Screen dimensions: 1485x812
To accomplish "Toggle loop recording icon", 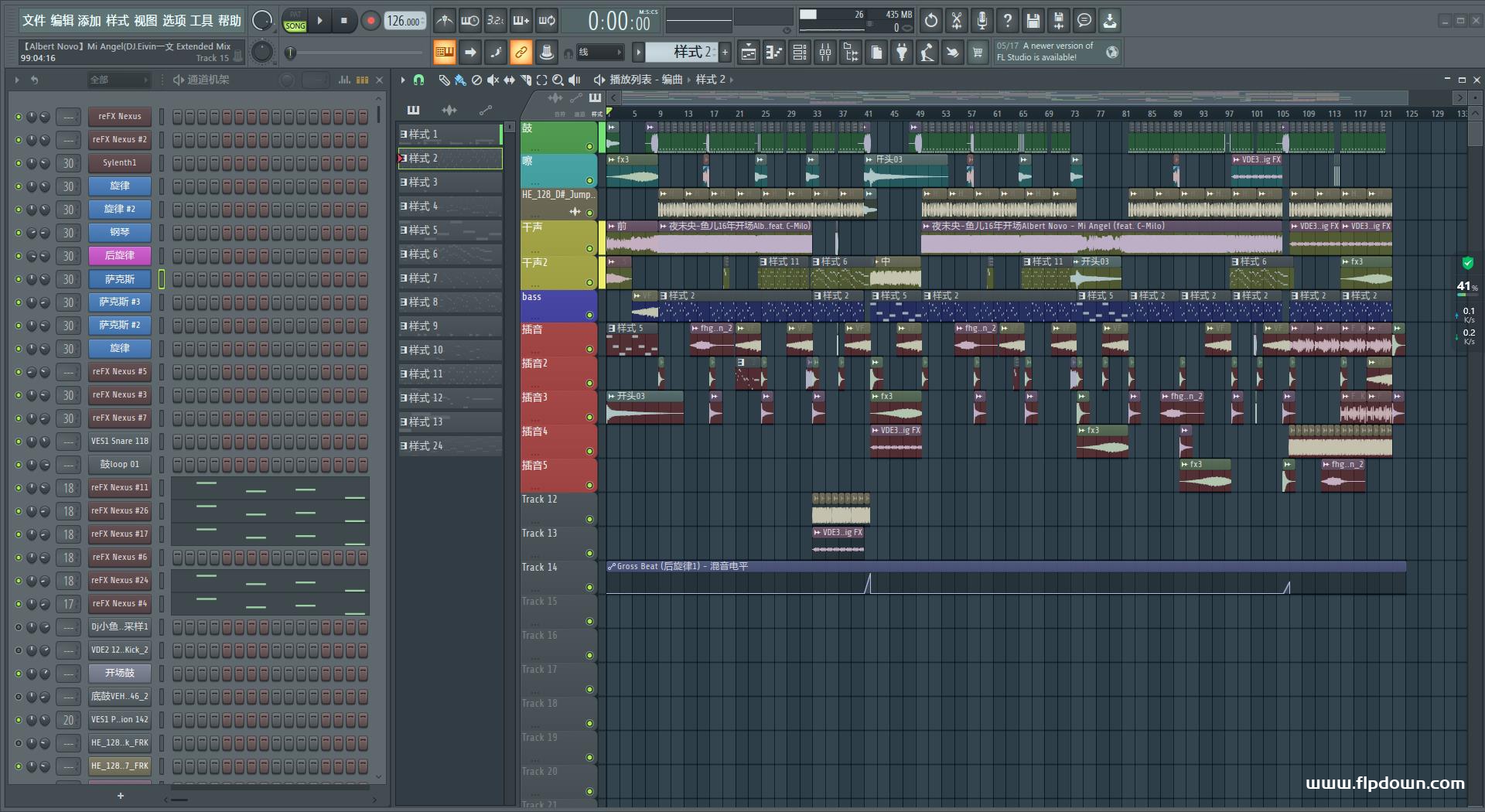I will pos(547,21).
